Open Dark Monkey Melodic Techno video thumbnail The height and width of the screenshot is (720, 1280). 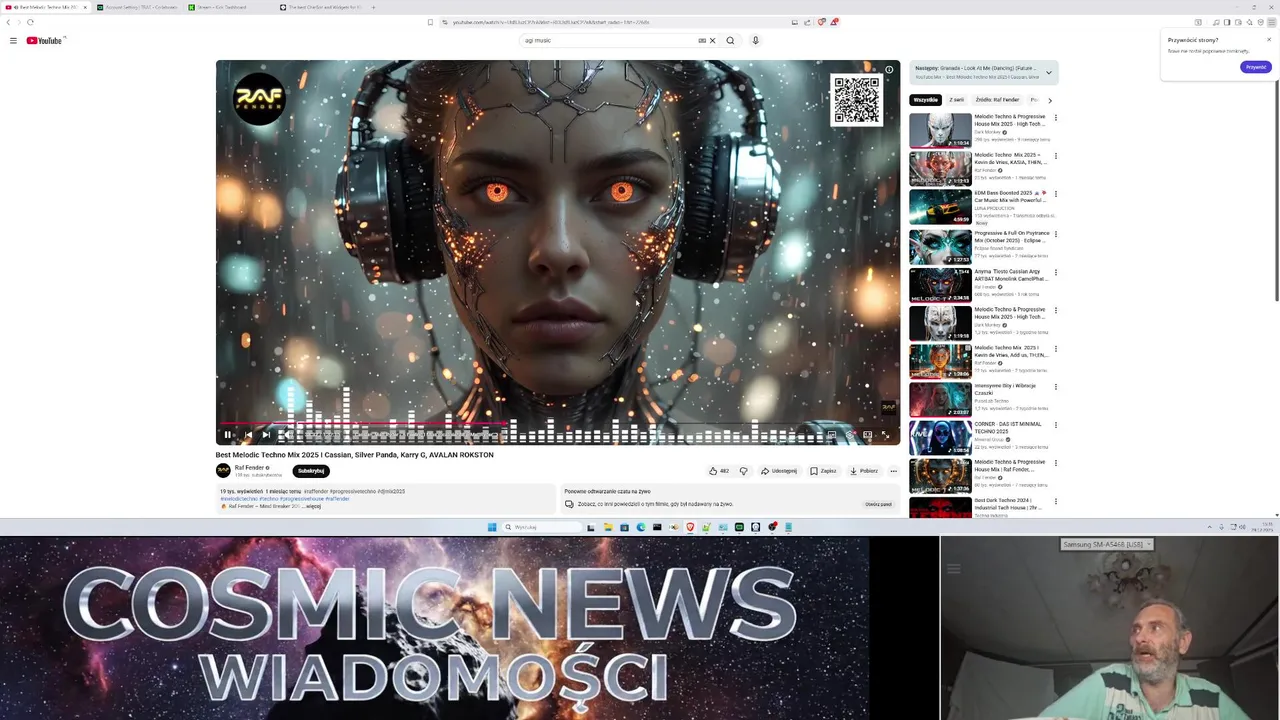pyautogui.click(x=940, y=130)
